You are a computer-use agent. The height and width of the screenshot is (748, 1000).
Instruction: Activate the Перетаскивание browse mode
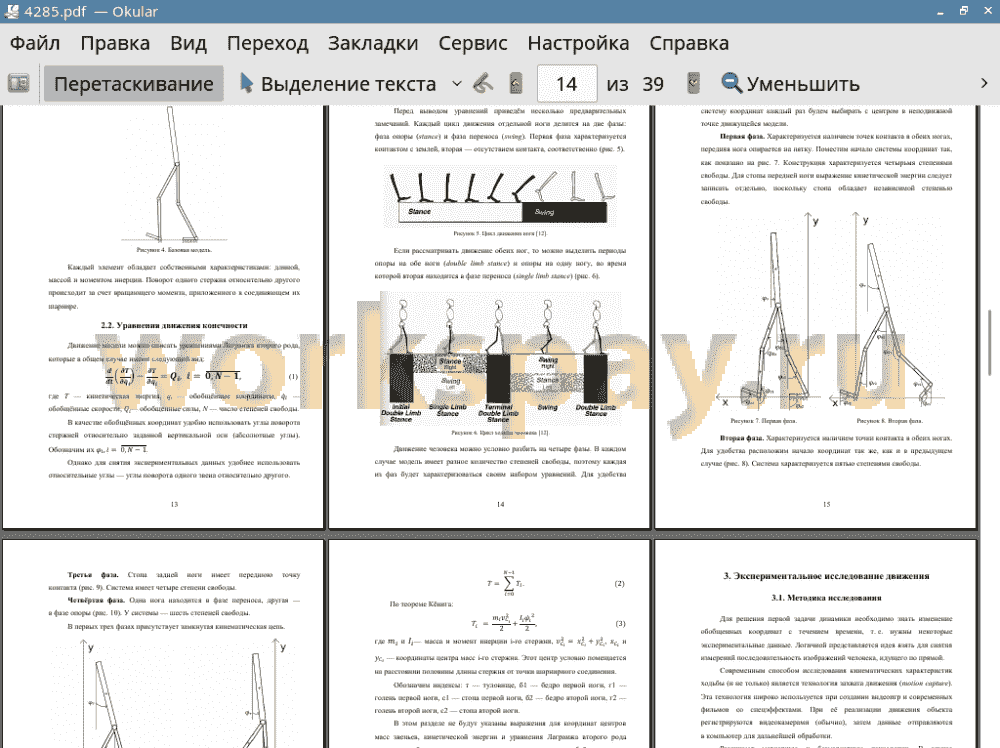[133, 84]
